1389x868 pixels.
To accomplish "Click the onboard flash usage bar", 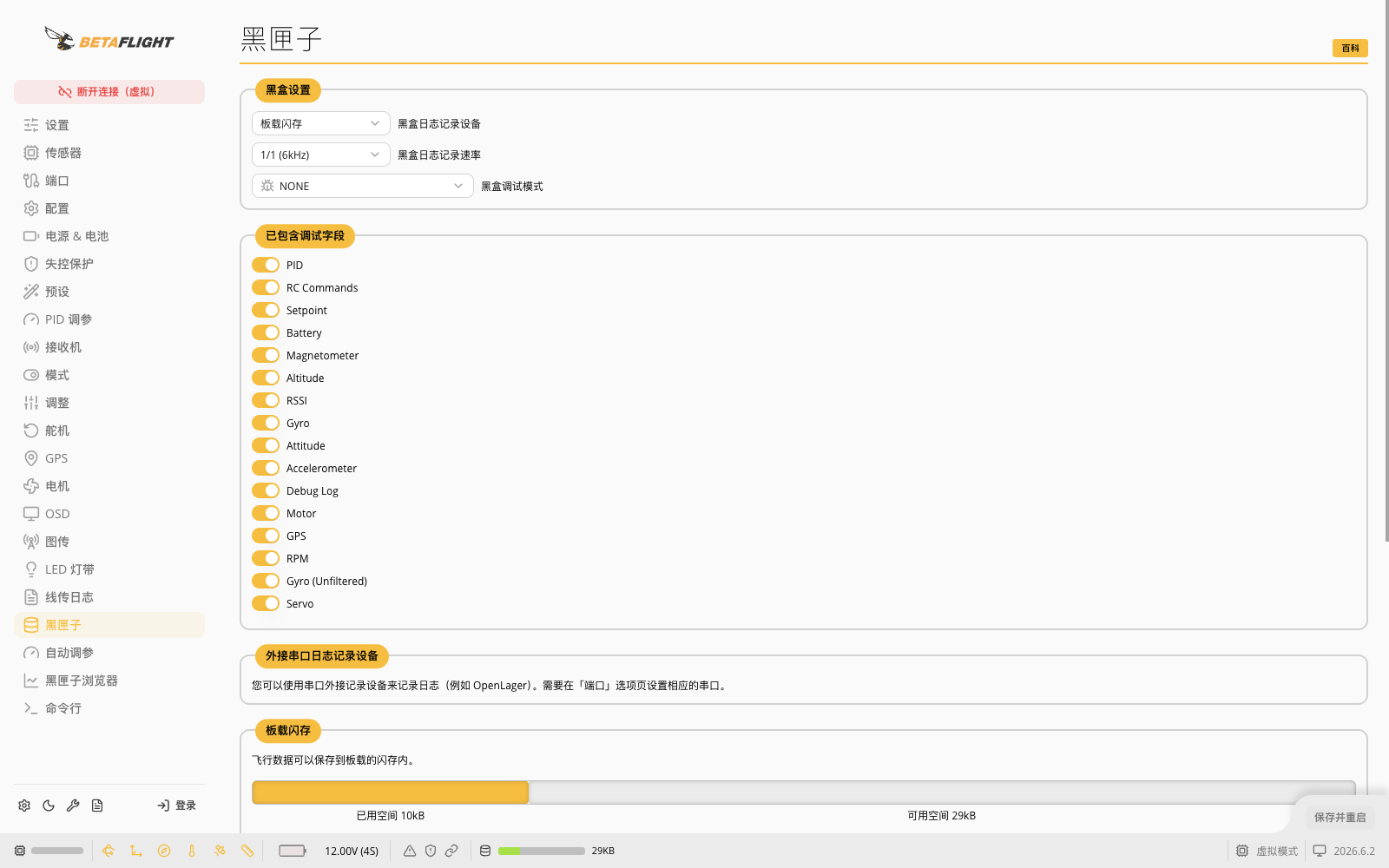I will pos(804,792).
